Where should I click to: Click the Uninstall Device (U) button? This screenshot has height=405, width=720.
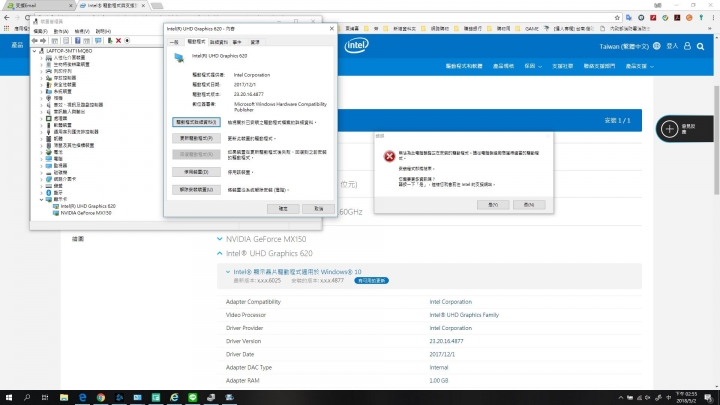[x=196, y=190]
